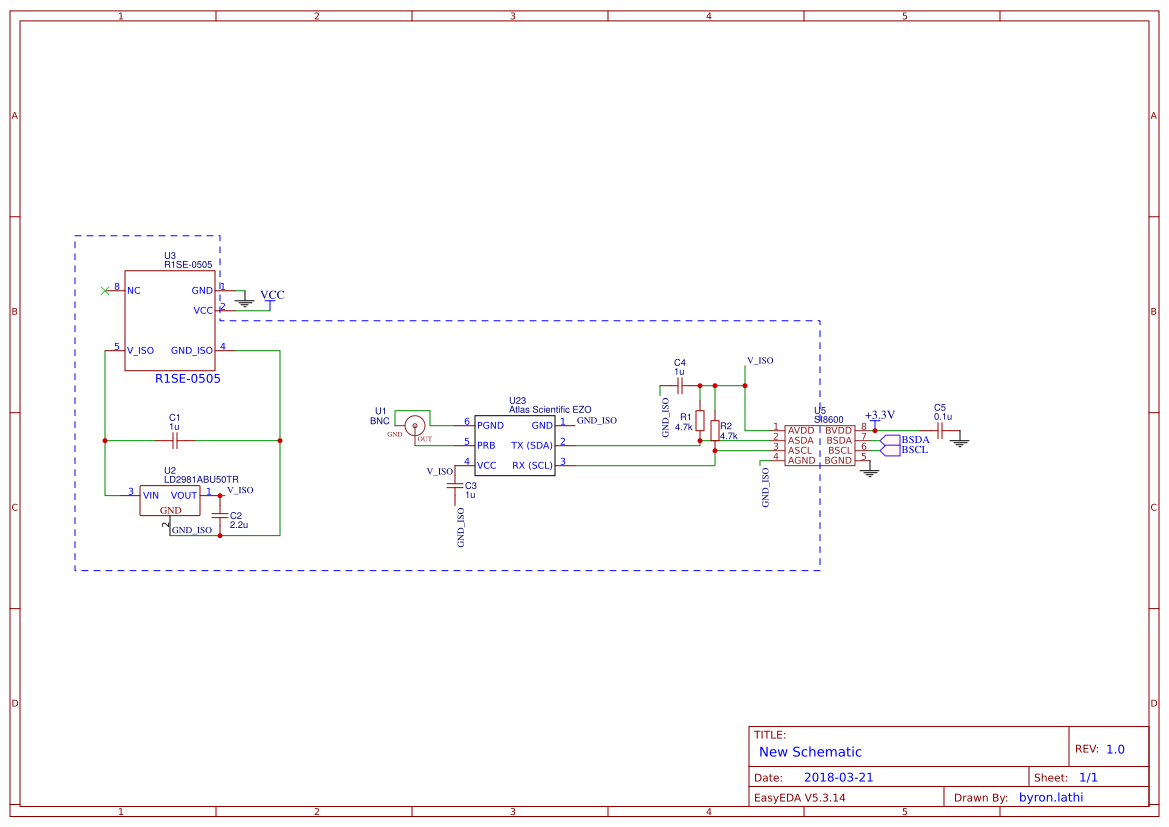Click the byron.lathi author name
Screen dimensions: 1169x827
click(1050, 797)
